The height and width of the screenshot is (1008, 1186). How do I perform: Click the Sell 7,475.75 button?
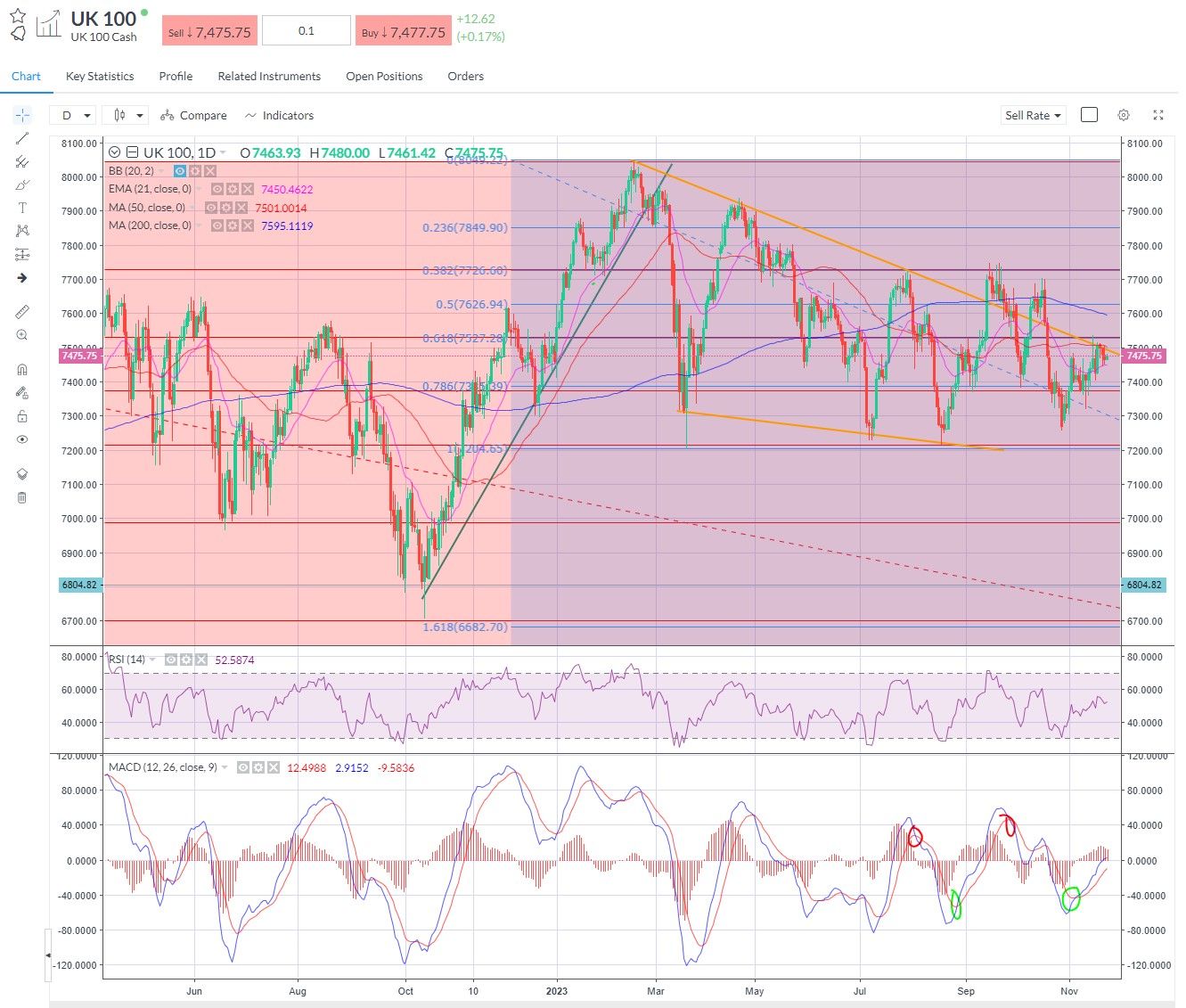coord(209,29)
